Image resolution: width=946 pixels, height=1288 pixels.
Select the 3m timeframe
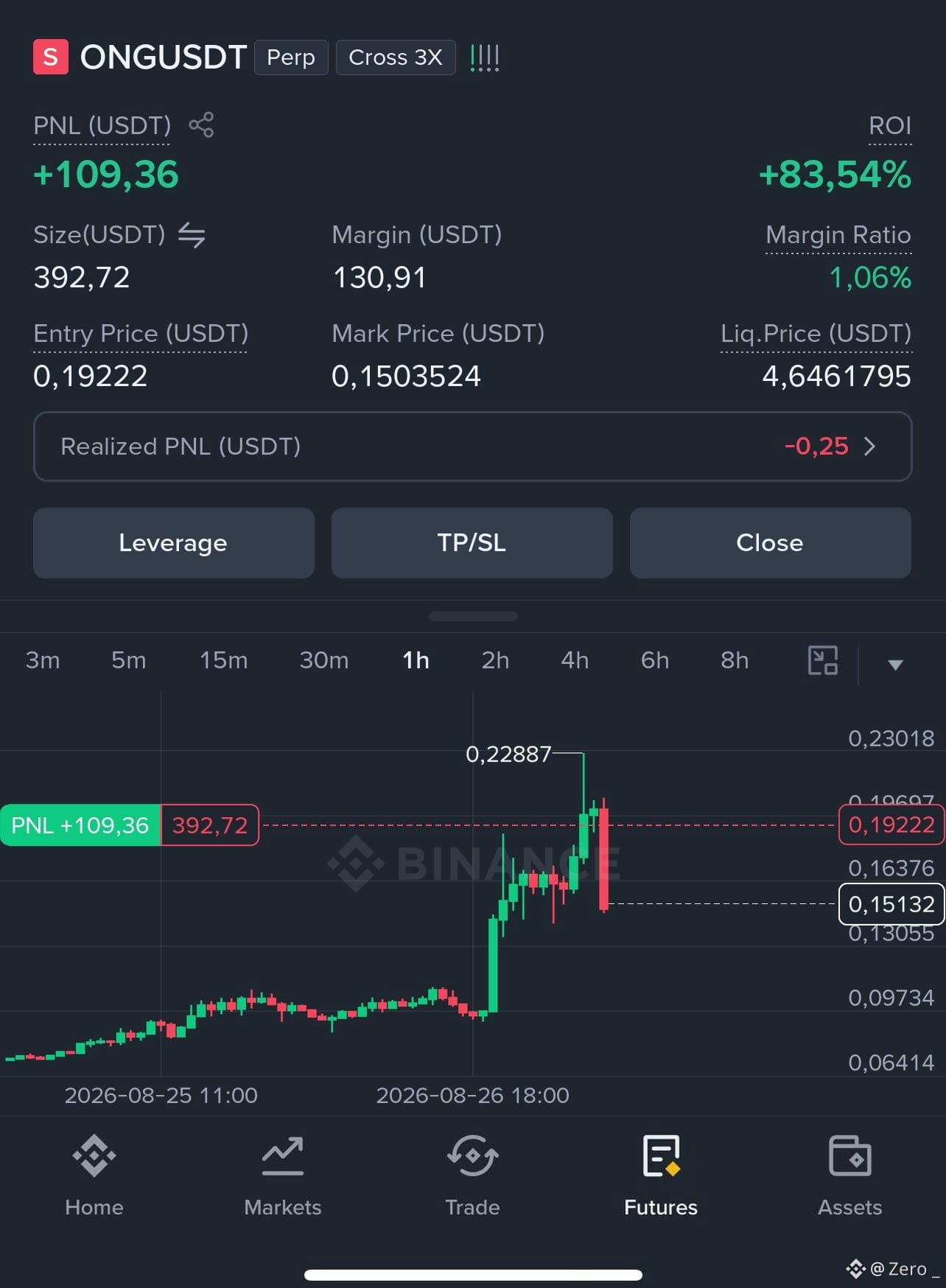tap(43, 660)
